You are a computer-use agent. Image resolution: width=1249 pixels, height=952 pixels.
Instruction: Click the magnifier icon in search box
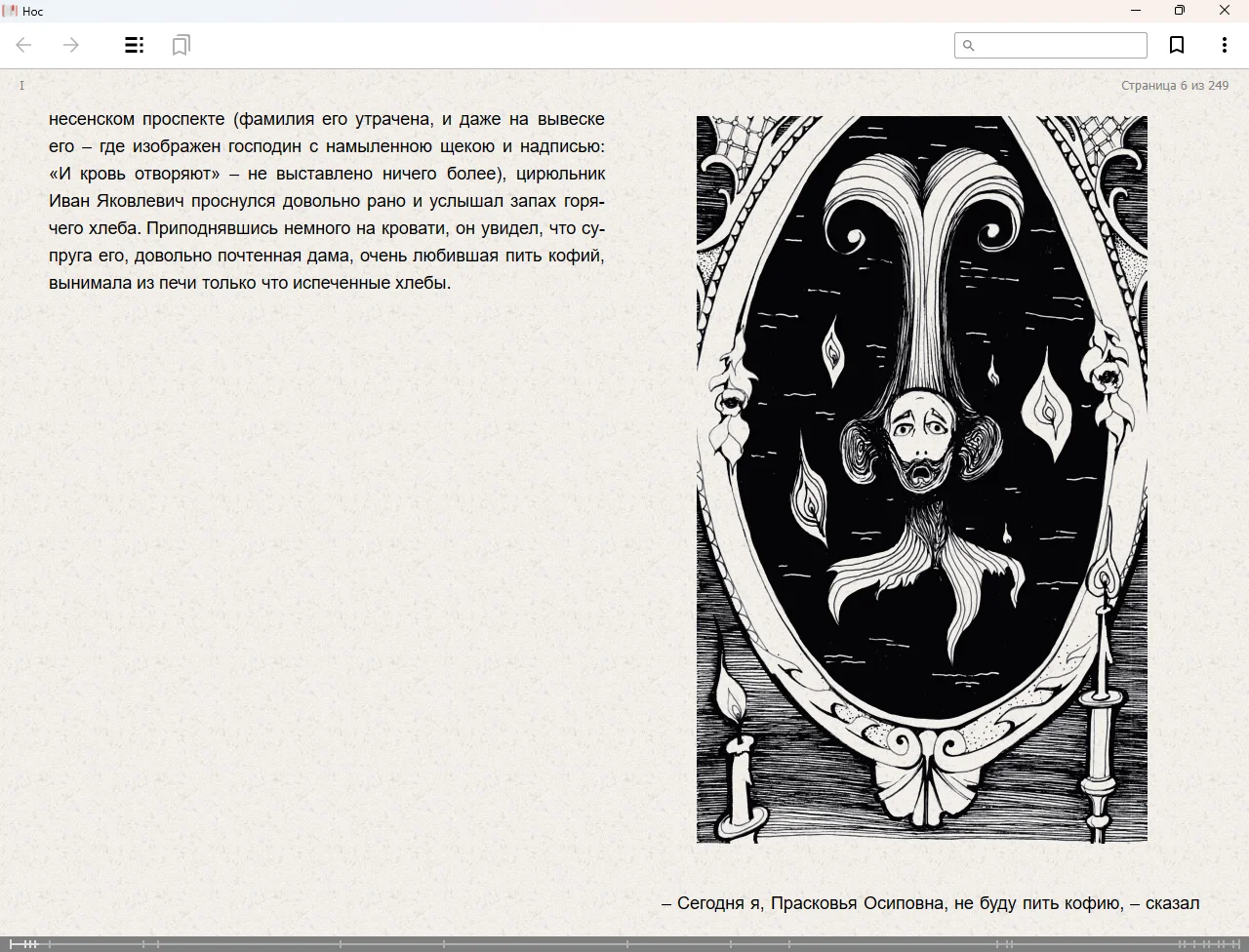coord(969,46)
